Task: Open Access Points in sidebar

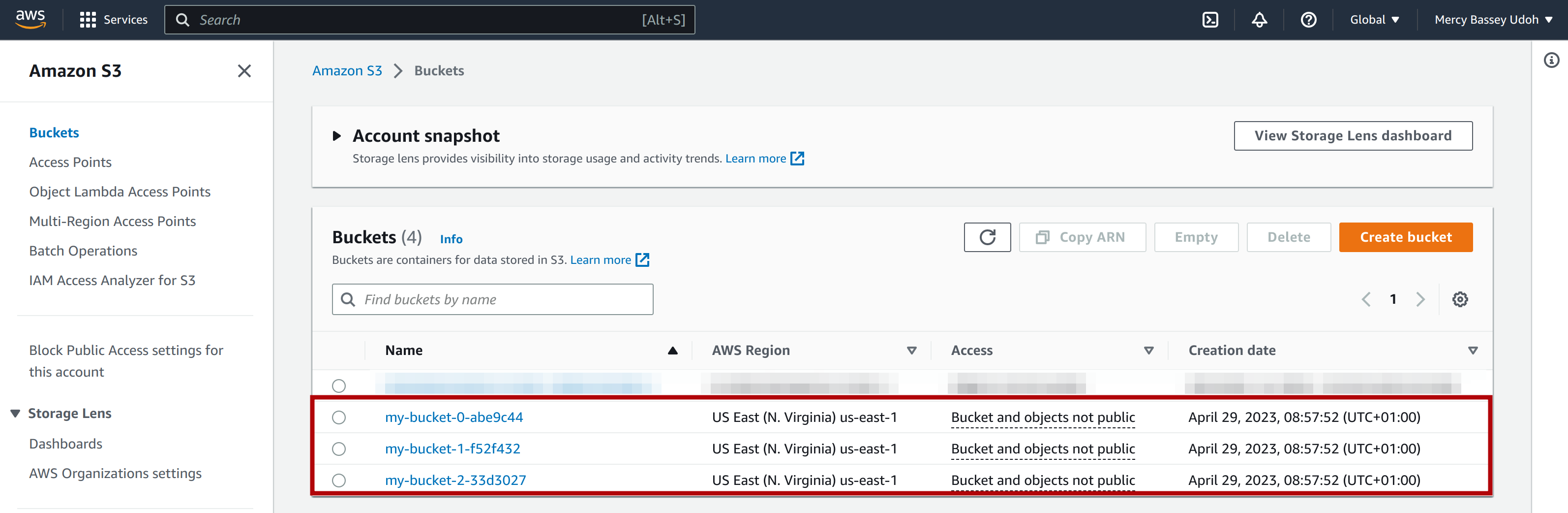Action: pyautogui.click(x=70, y=162)
